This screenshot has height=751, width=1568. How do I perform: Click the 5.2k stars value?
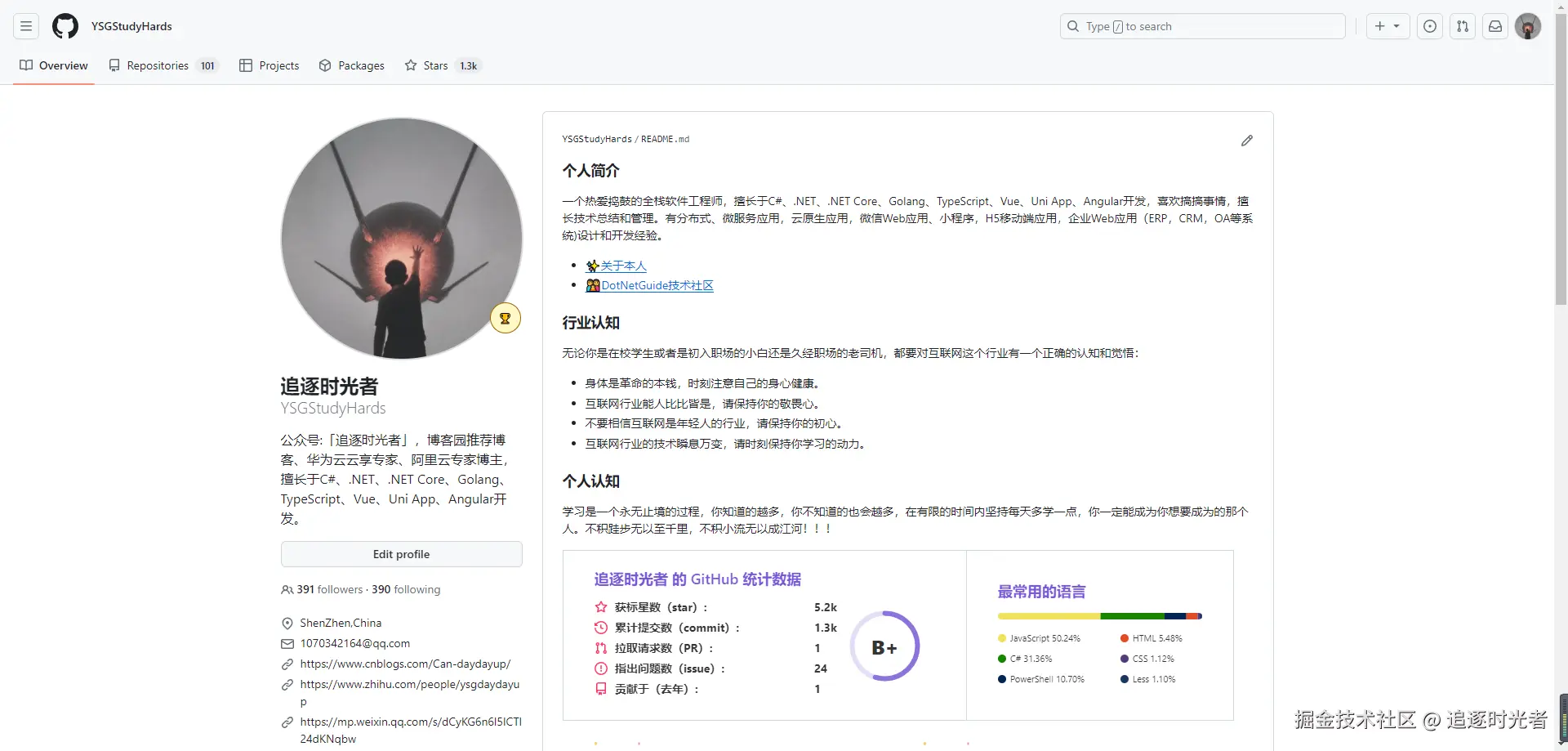pos(826,607)
